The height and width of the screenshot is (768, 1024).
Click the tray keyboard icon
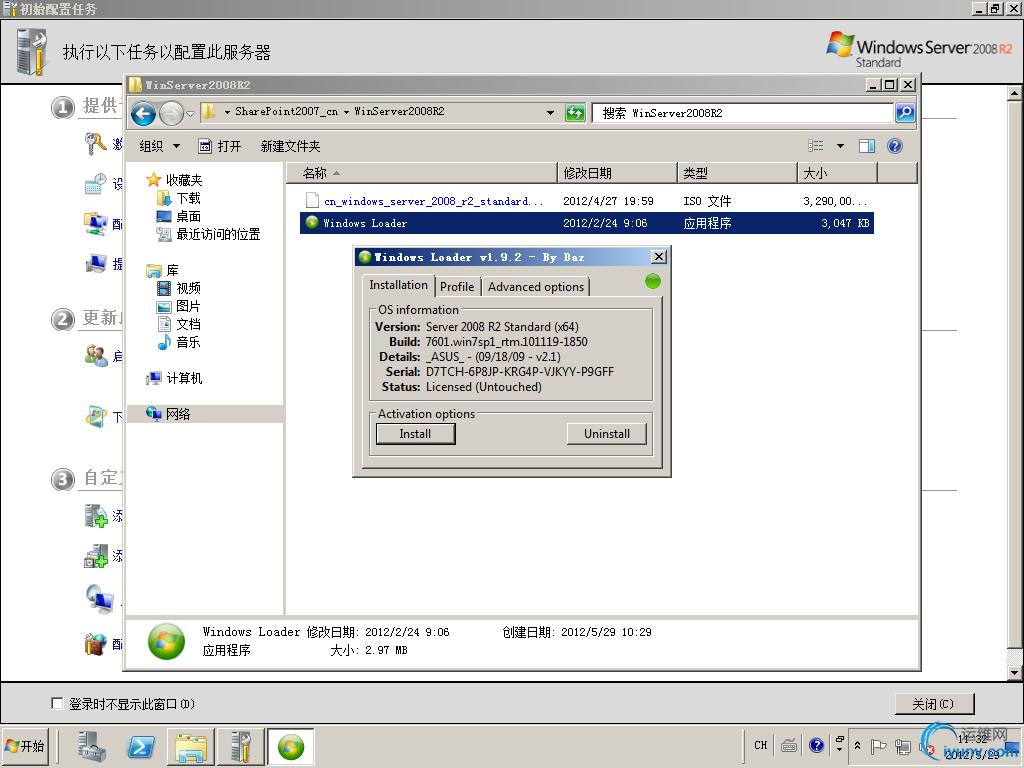789,745
